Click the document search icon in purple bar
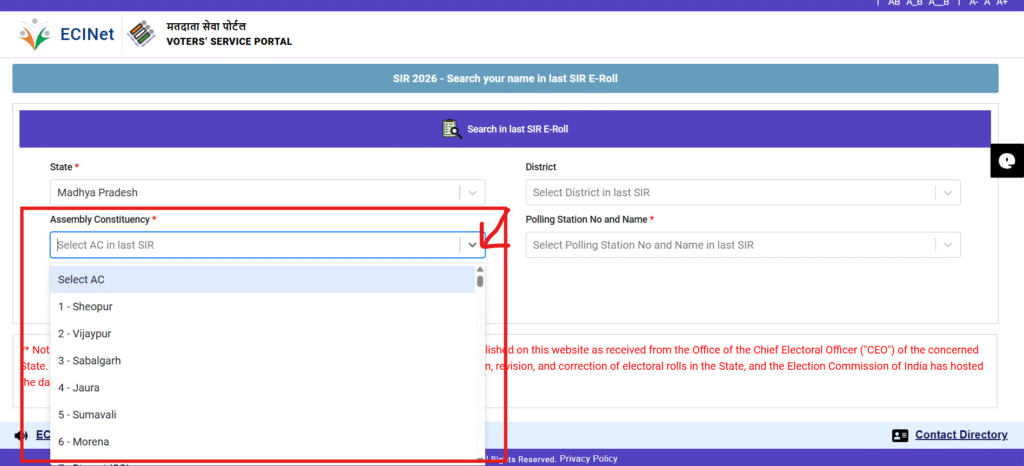This screenshot has height=466, width=1024. point(452,129)
